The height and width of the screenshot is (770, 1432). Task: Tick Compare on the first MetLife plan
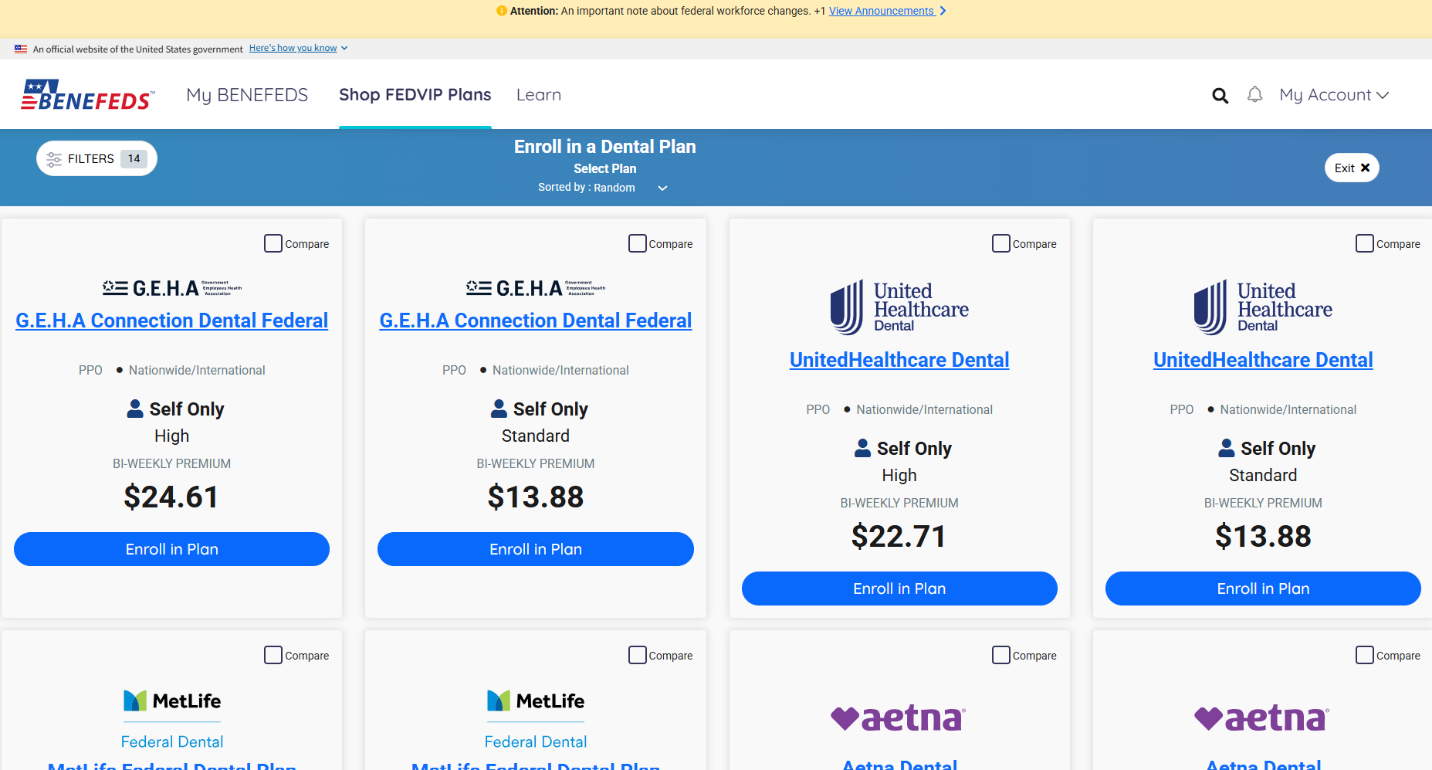point(273,655)
